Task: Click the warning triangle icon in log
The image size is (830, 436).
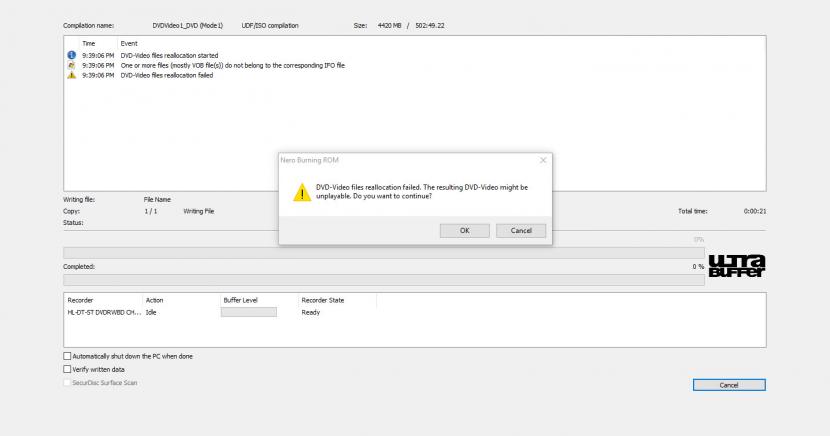Action: (71, 75)
